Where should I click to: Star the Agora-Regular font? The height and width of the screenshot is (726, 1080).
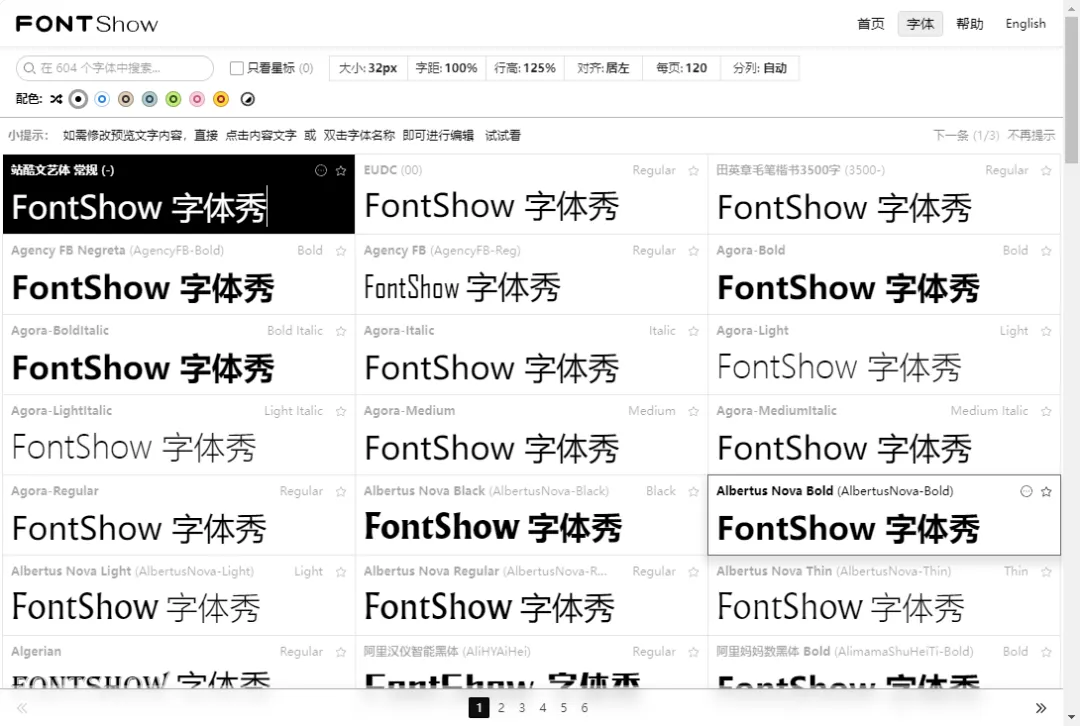[x=341, y=492]
